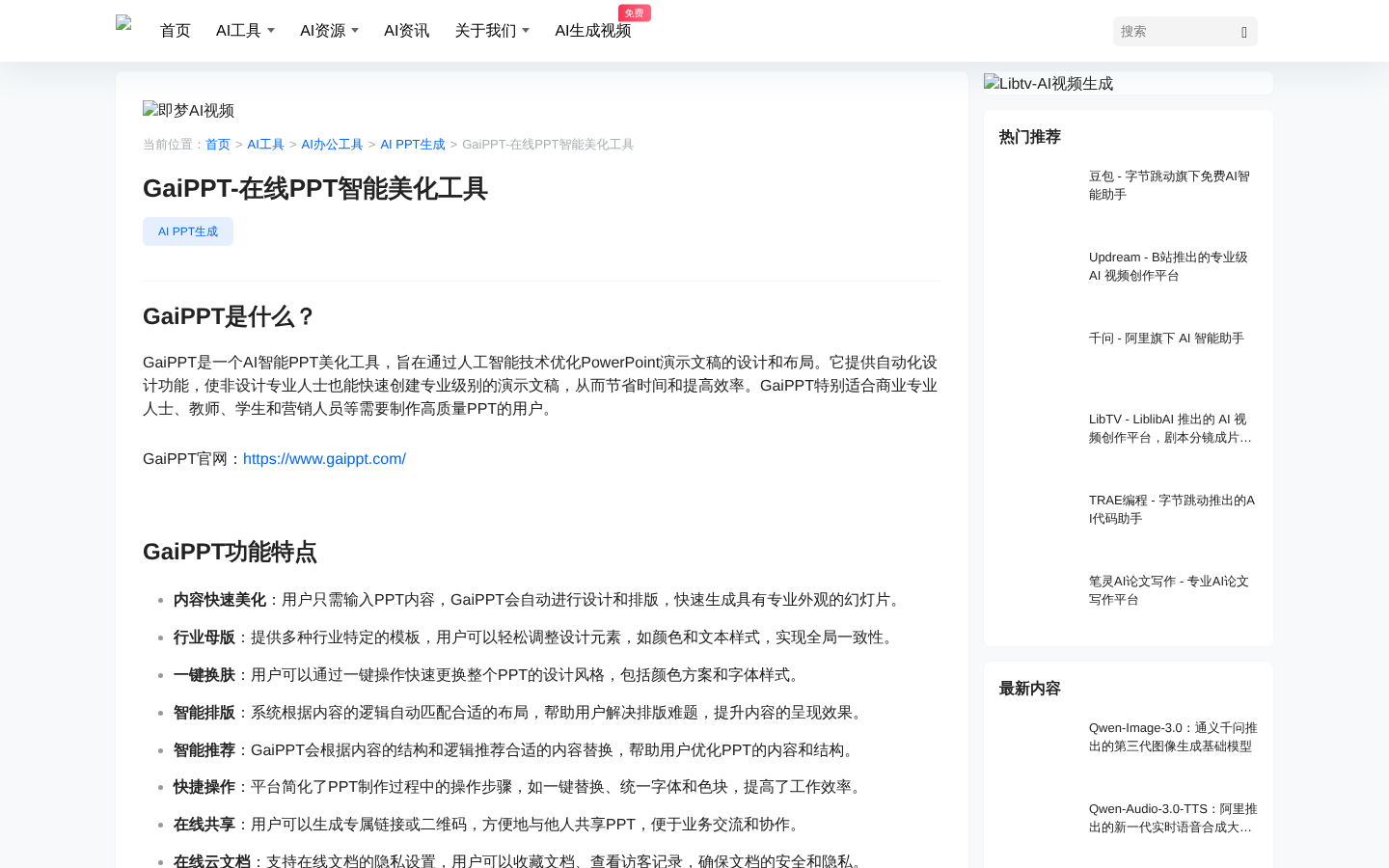Click AI办公工具 in the breadcrumb
1389x868 pixels.
pyautogui.click(x=332, y=145)
